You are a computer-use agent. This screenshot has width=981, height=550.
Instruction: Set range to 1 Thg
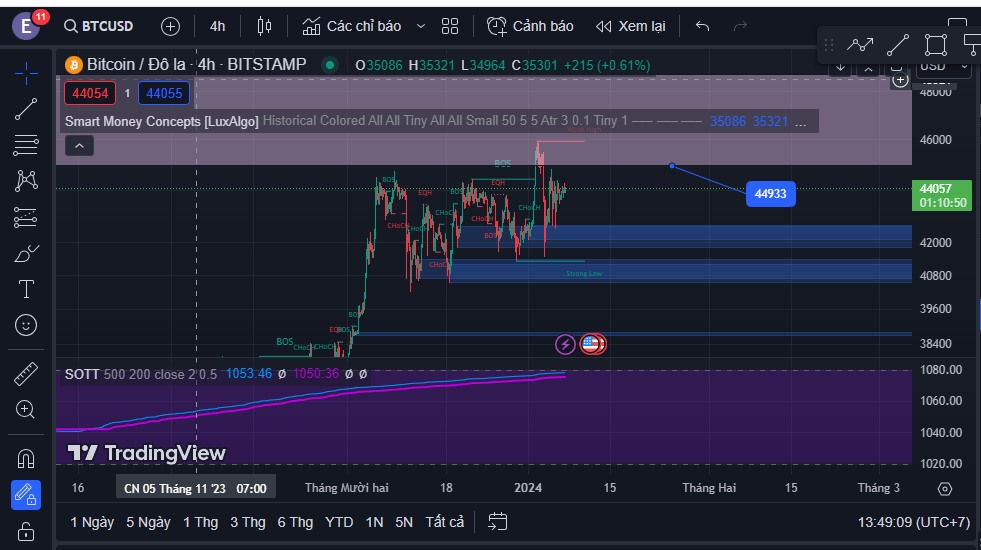coord(200,522)
